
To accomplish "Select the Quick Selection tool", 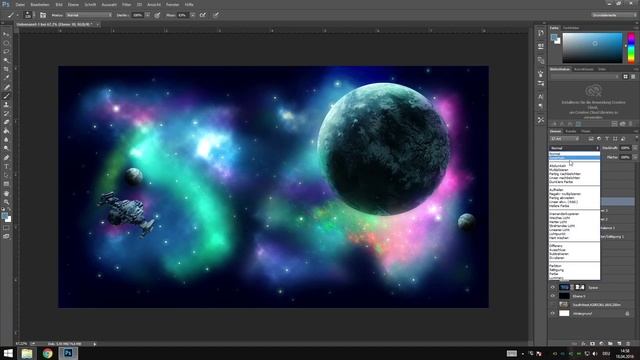I will tap(6, 60).
